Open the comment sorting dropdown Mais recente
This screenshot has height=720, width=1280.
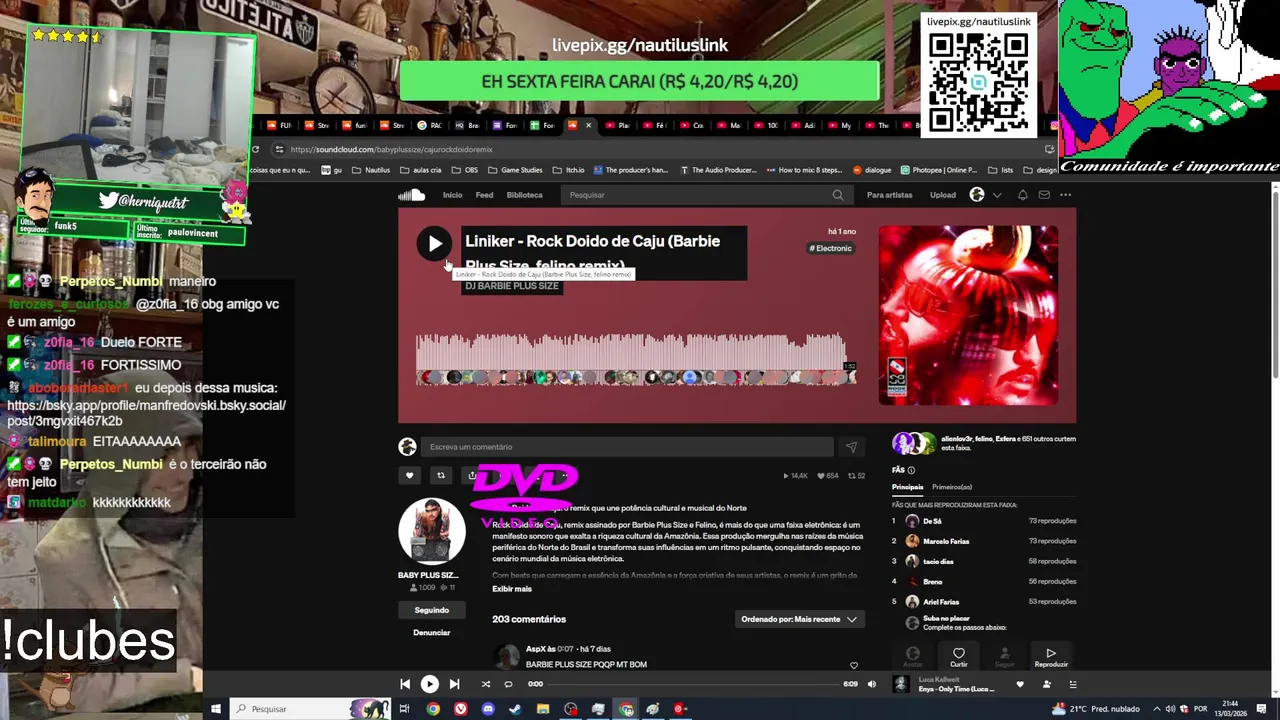(x=799, y=619)
